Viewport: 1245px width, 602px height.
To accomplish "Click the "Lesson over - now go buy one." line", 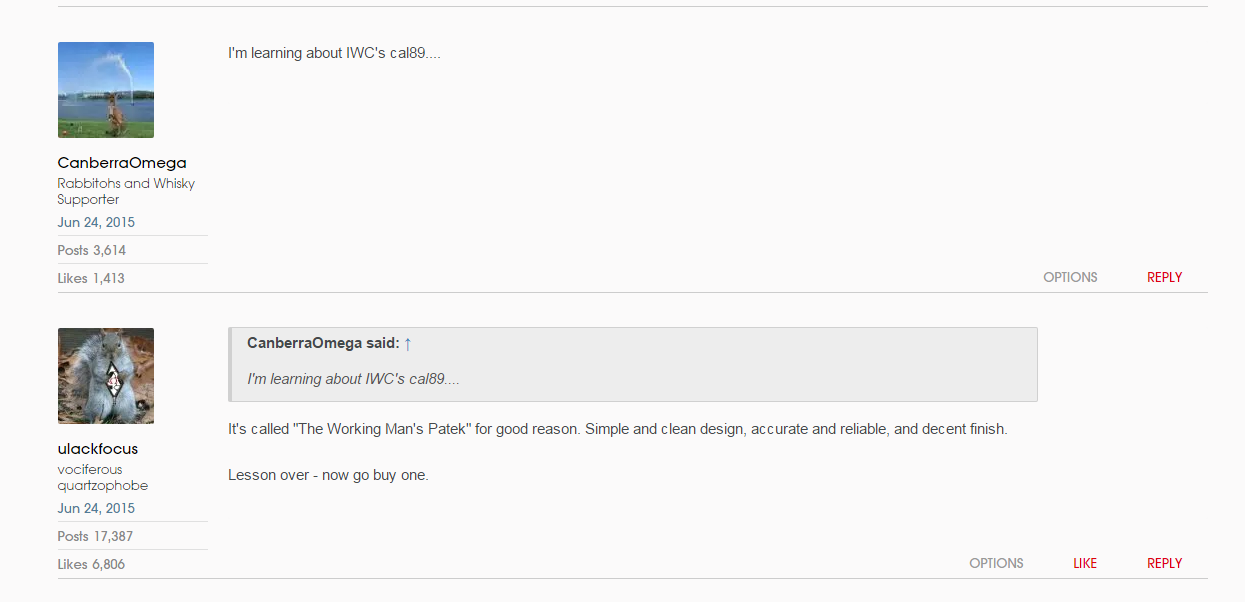I will pos(328,475).
